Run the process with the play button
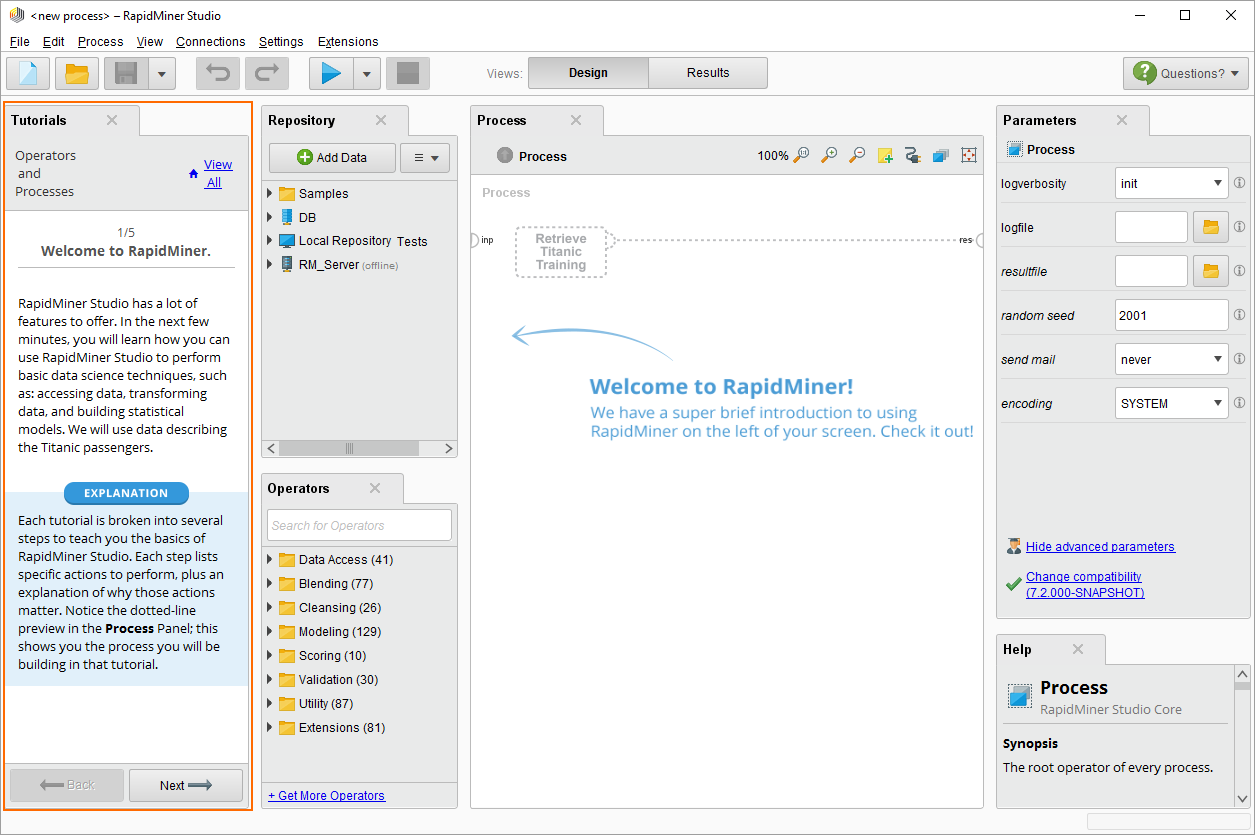 [x=331, y=74]
